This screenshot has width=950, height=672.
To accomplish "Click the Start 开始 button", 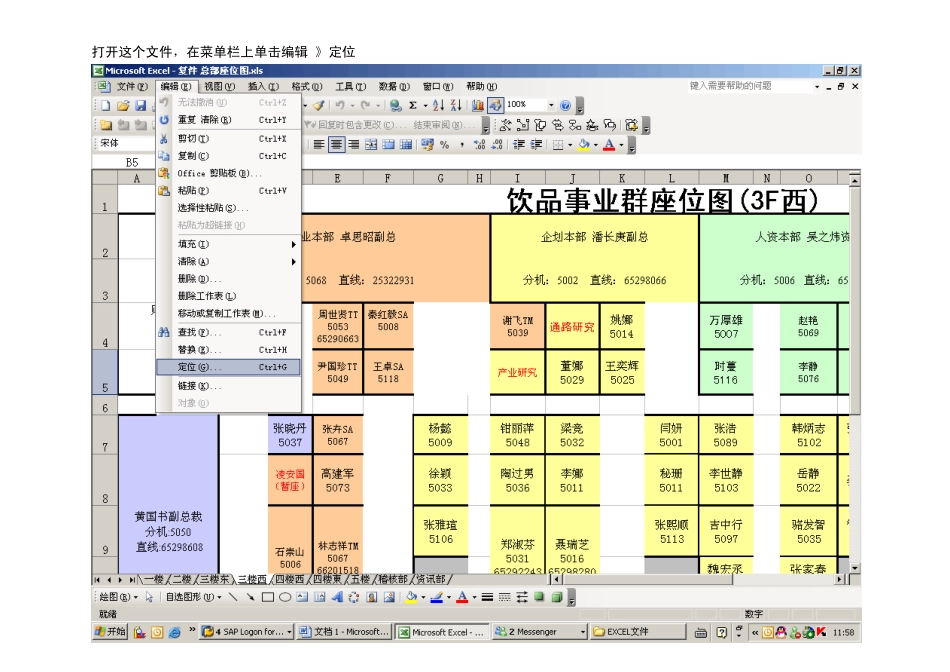I will pyautogui.click(x=111, y=632).
